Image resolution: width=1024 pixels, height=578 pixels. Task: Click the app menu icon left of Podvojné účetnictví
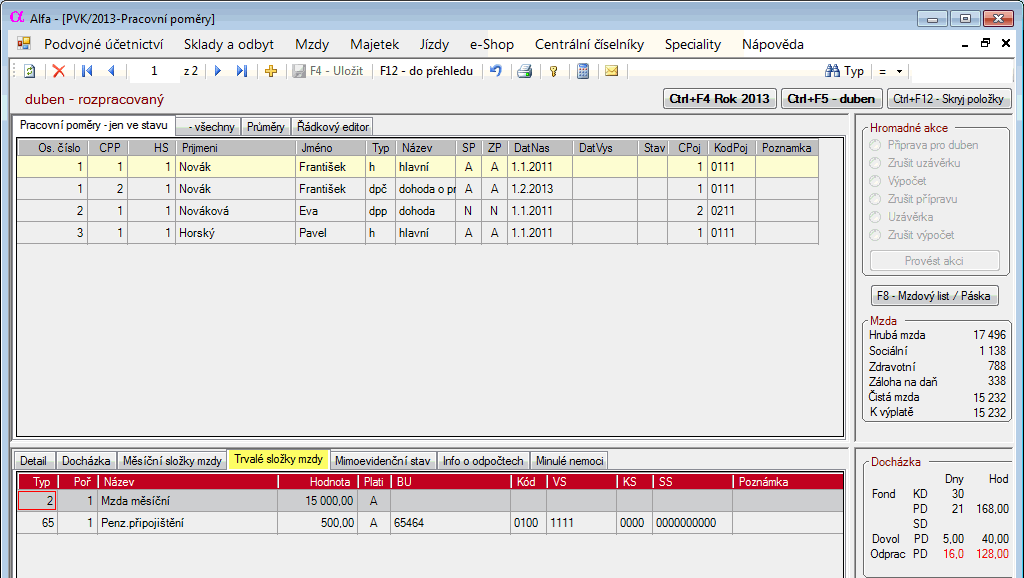point(24,44)
